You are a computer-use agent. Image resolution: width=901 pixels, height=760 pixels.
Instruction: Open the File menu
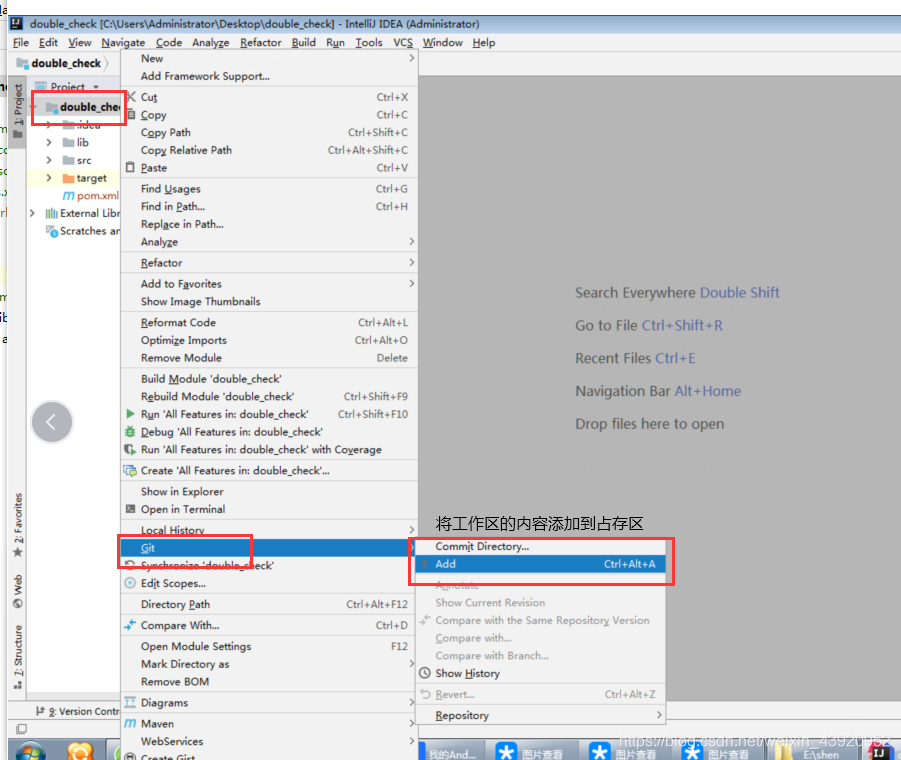[x=21, y=43]
